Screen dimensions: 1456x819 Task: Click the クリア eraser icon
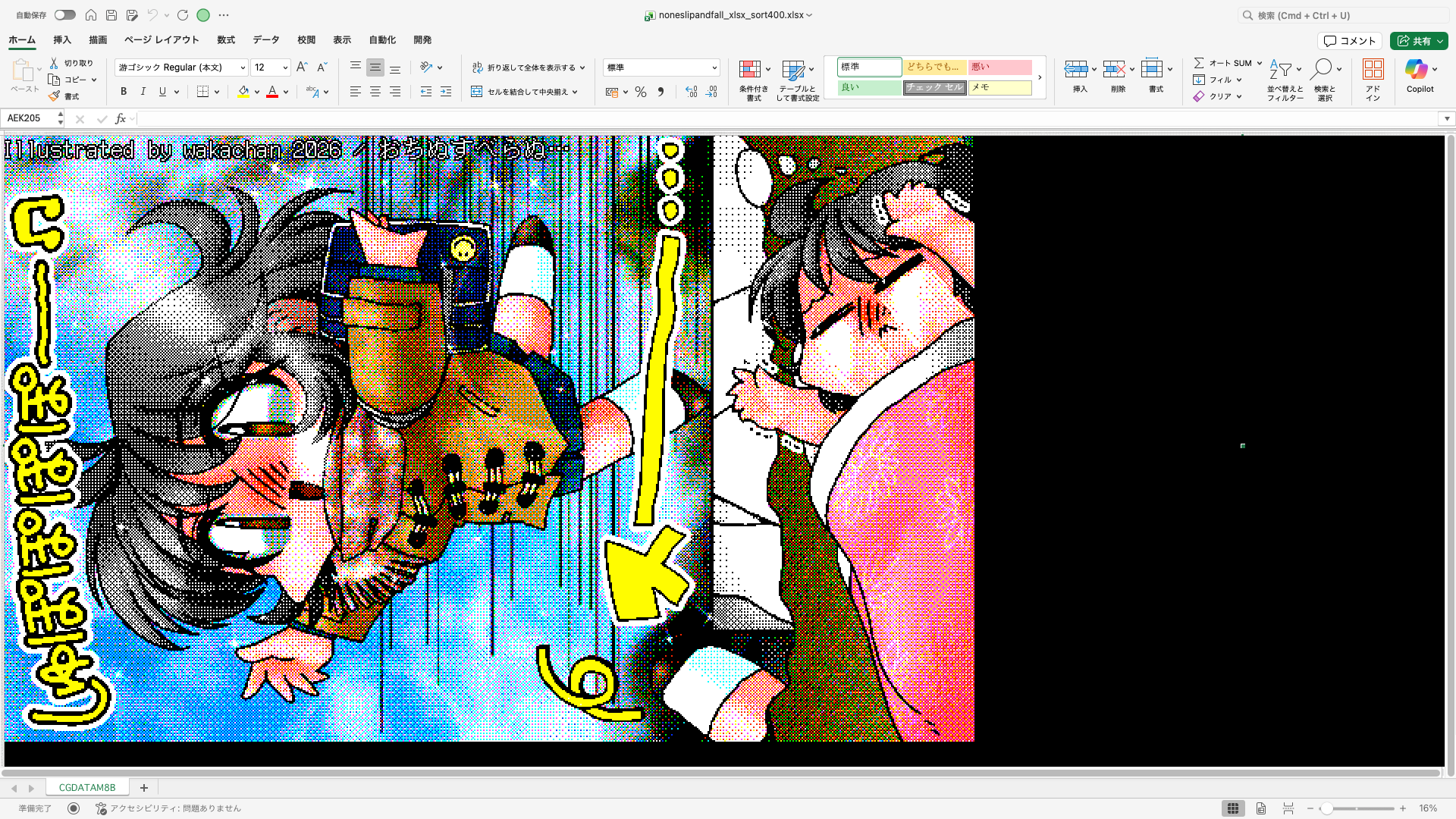(x=1199, y=96)
